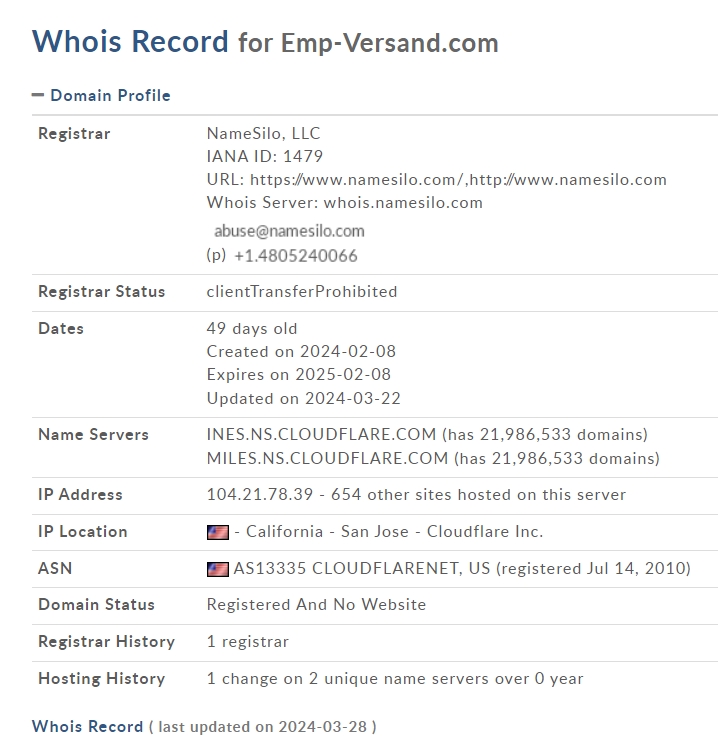Click Whois Server: whois.namesilo.com text

[345, 203]
